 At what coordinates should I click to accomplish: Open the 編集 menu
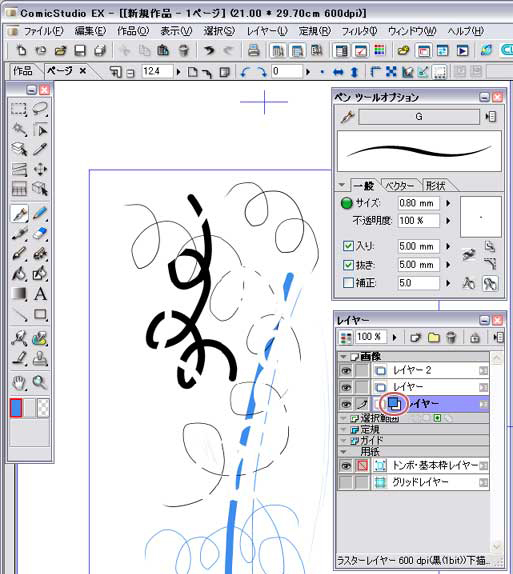(90, 31)
